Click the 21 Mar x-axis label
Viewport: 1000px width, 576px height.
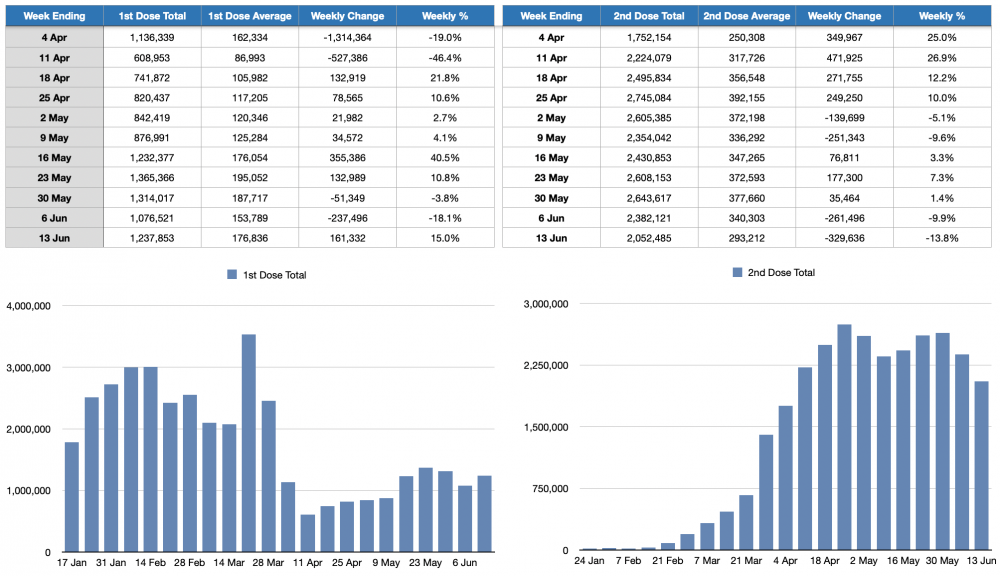(746, 561)
